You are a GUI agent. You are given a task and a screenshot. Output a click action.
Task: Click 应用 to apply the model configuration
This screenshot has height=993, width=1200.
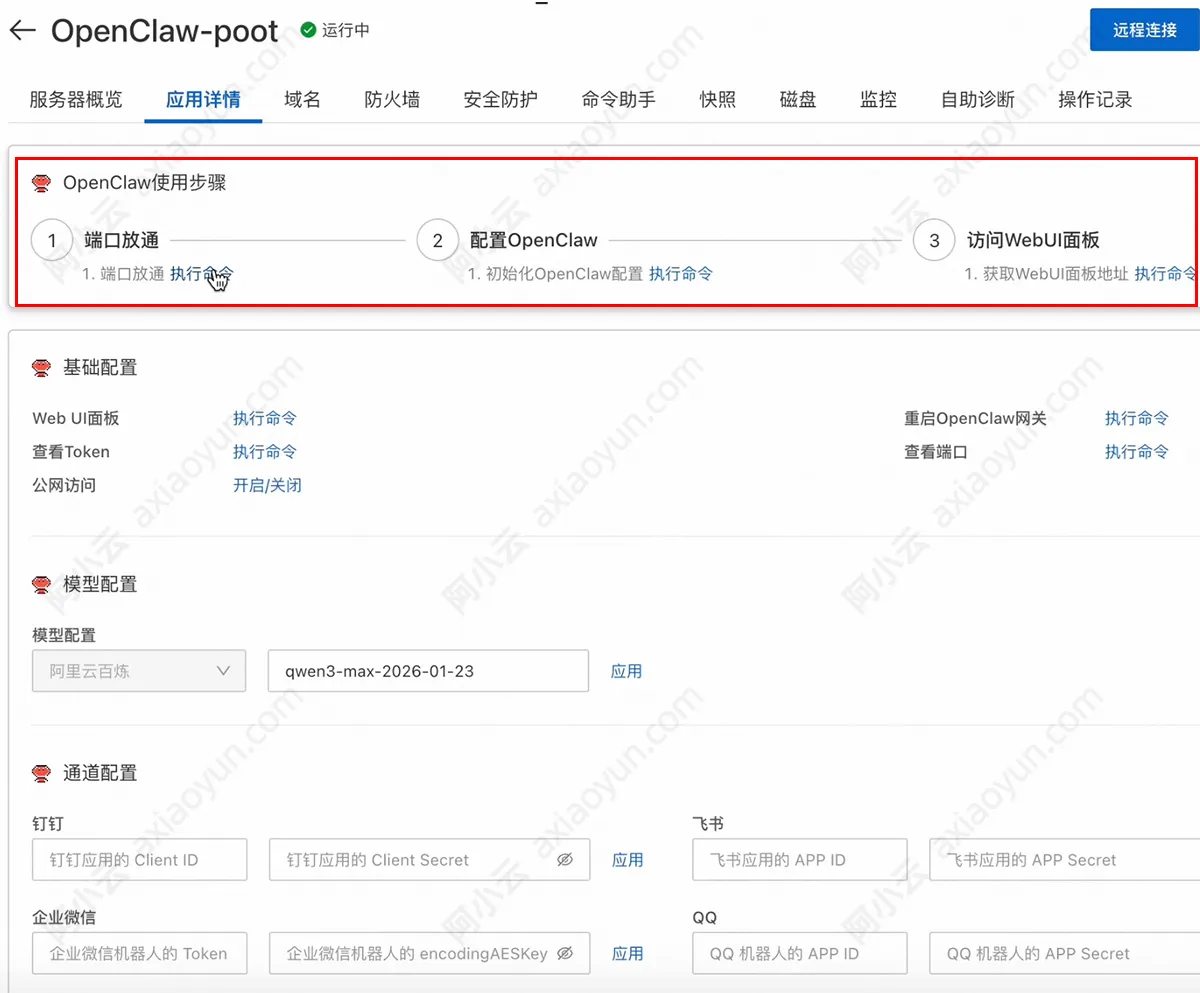pyautogui.click(x=626, y=671)
